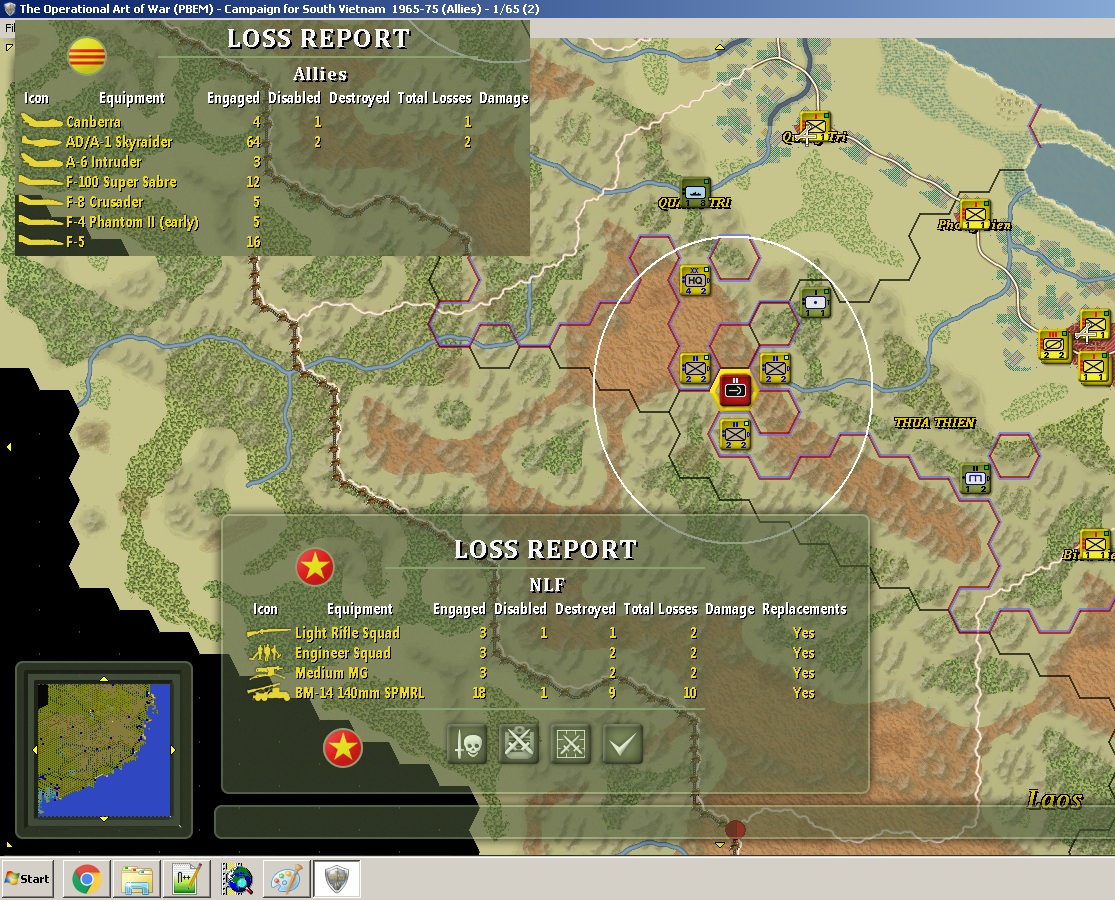
Task: Open the Windows Start menu
Action: coord(28,879)
